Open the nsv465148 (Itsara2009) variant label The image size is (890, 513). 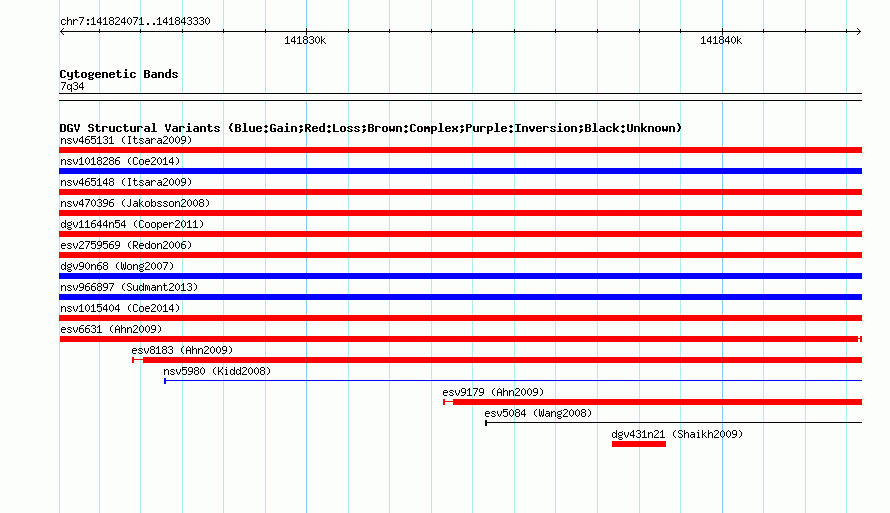(126, 182)
